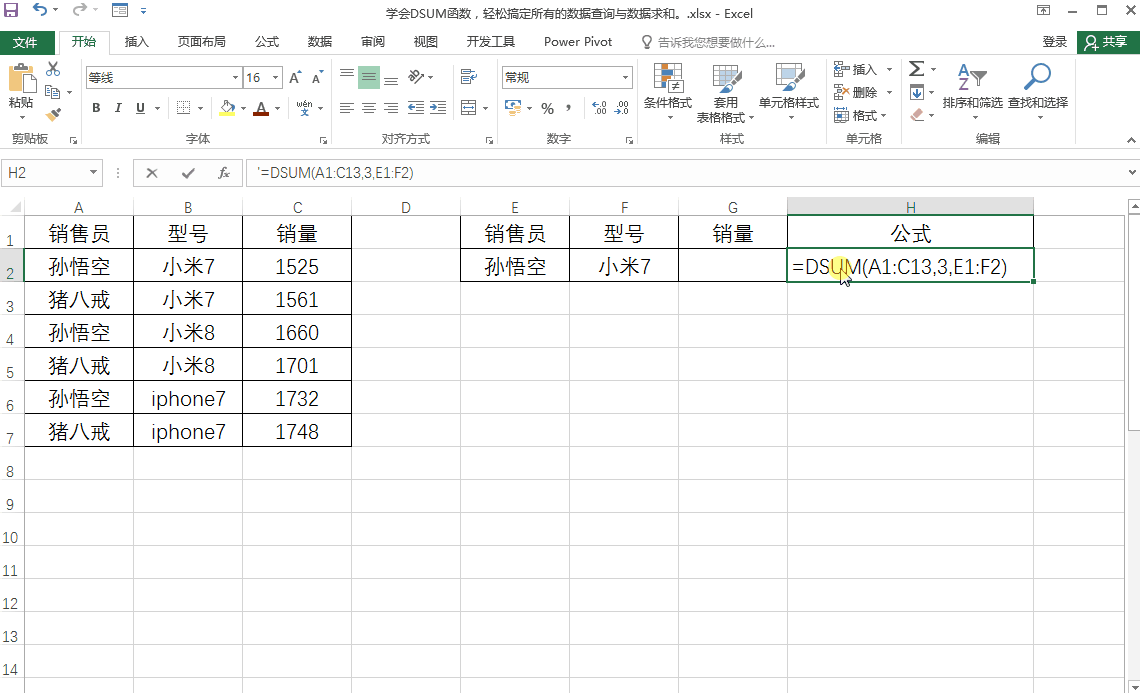The width and height of the screenshot is (1140, 693).
Task: Toggle Italic formatting
Action: pyautogui.click(x=118, y=108)
